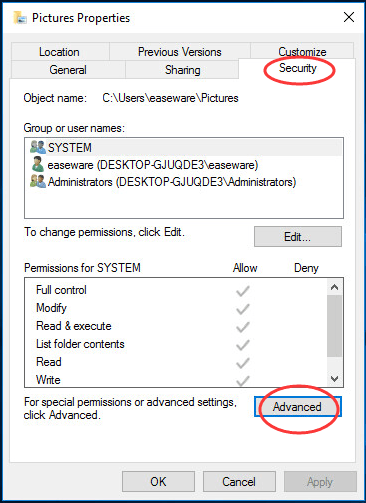Click the Administrators group icon
This screenshot has width=366, height=503.
[38, 181]
